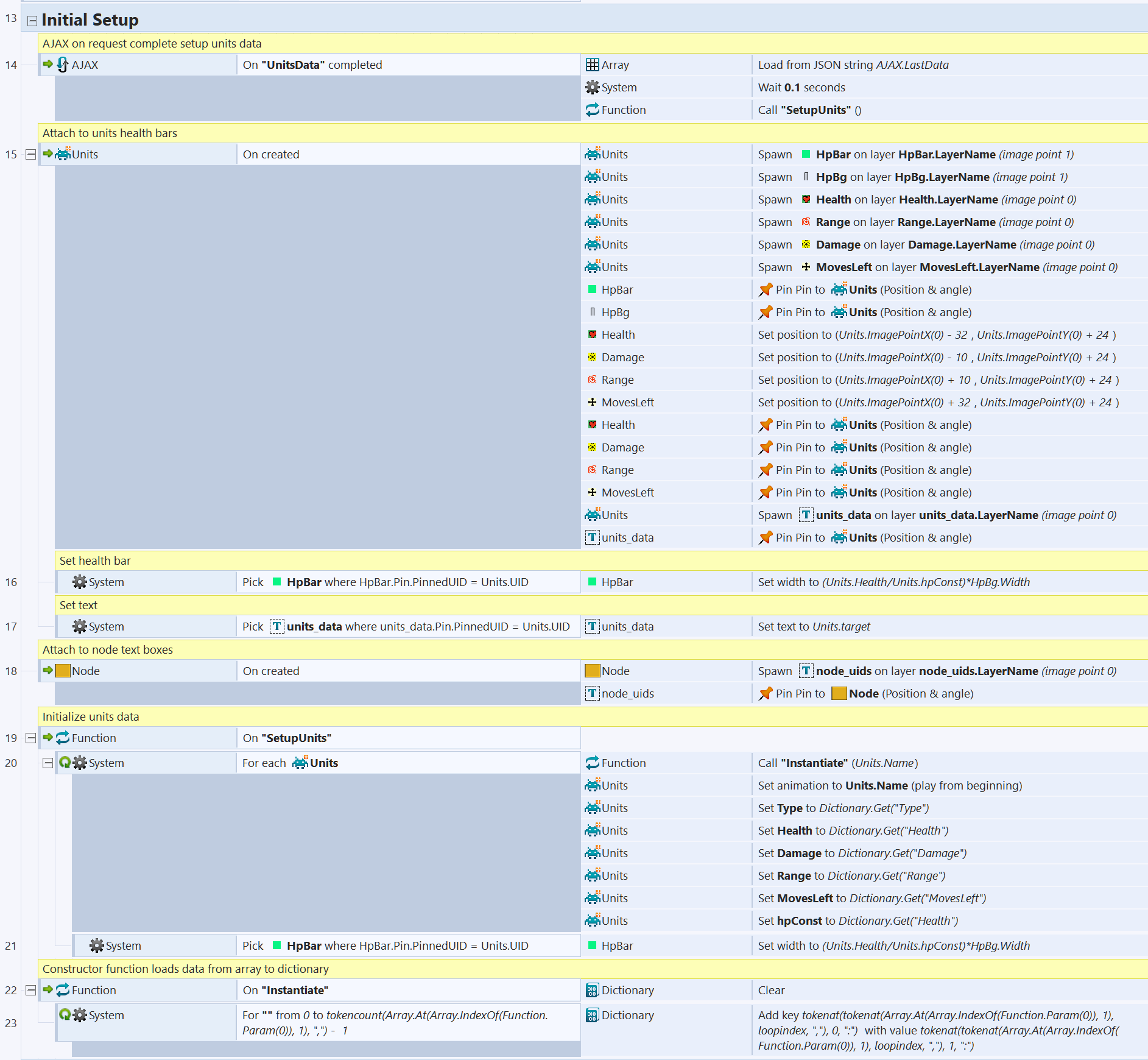
Task: Collapse the Initial Setup group
Action: pyautogui.click(x=32, y=21)
